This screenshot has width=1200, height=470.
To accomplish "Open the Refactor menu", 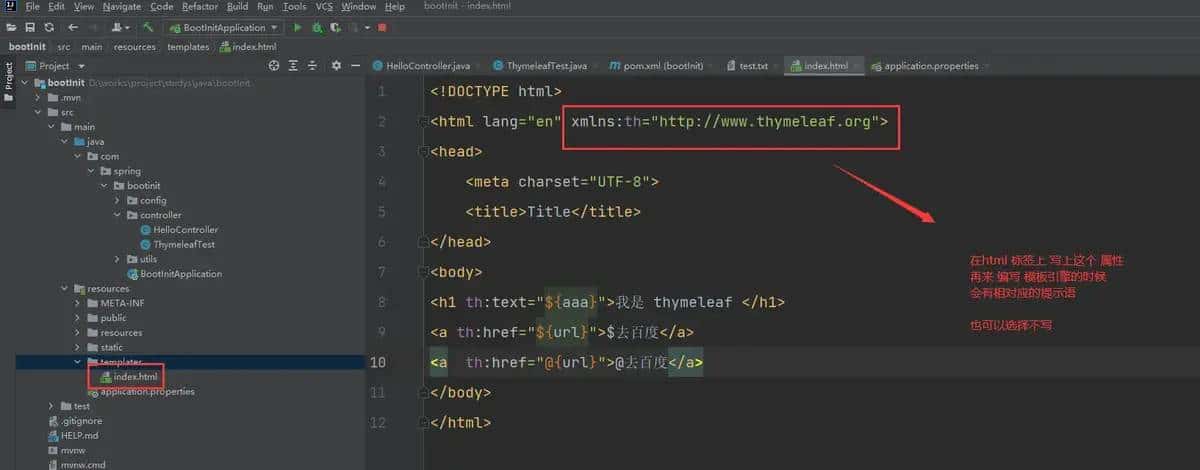I will coord(200,7).
